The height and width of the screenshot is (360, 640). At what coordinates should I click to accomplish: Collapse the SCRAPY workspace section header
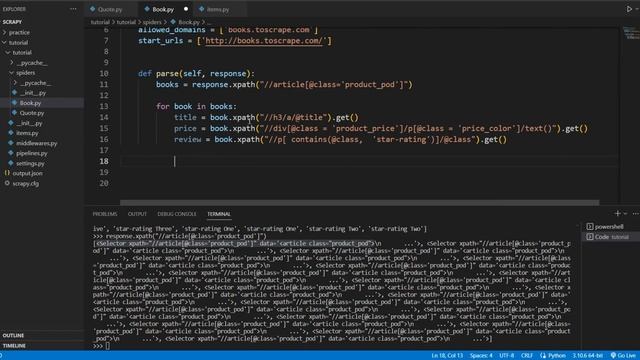(x=12, y=22)
